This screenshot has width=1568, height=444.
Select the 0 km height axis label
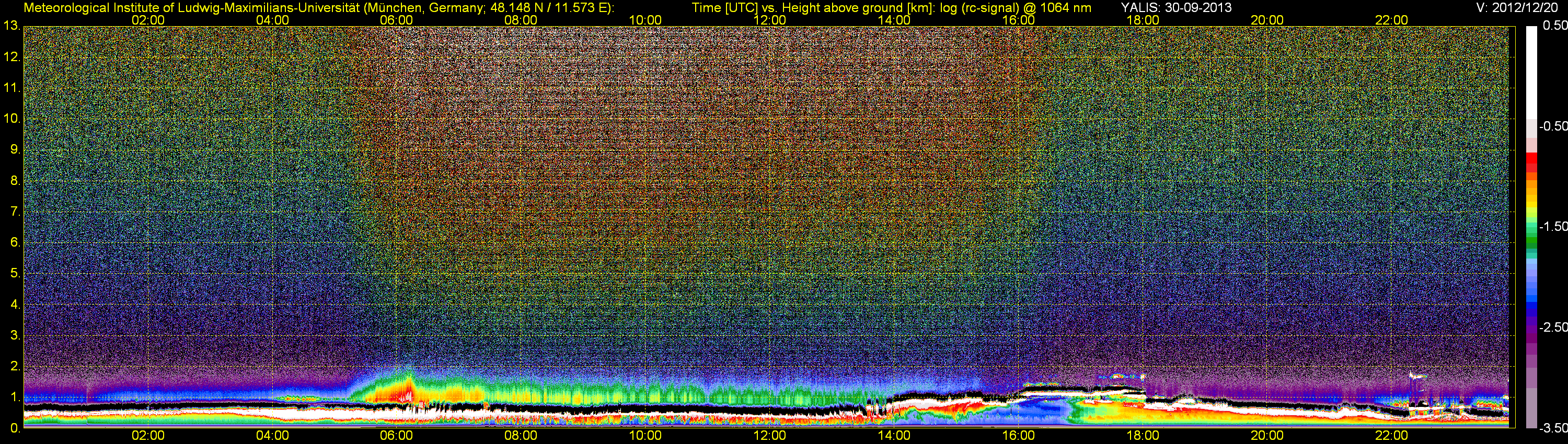[x=15, y=428]
